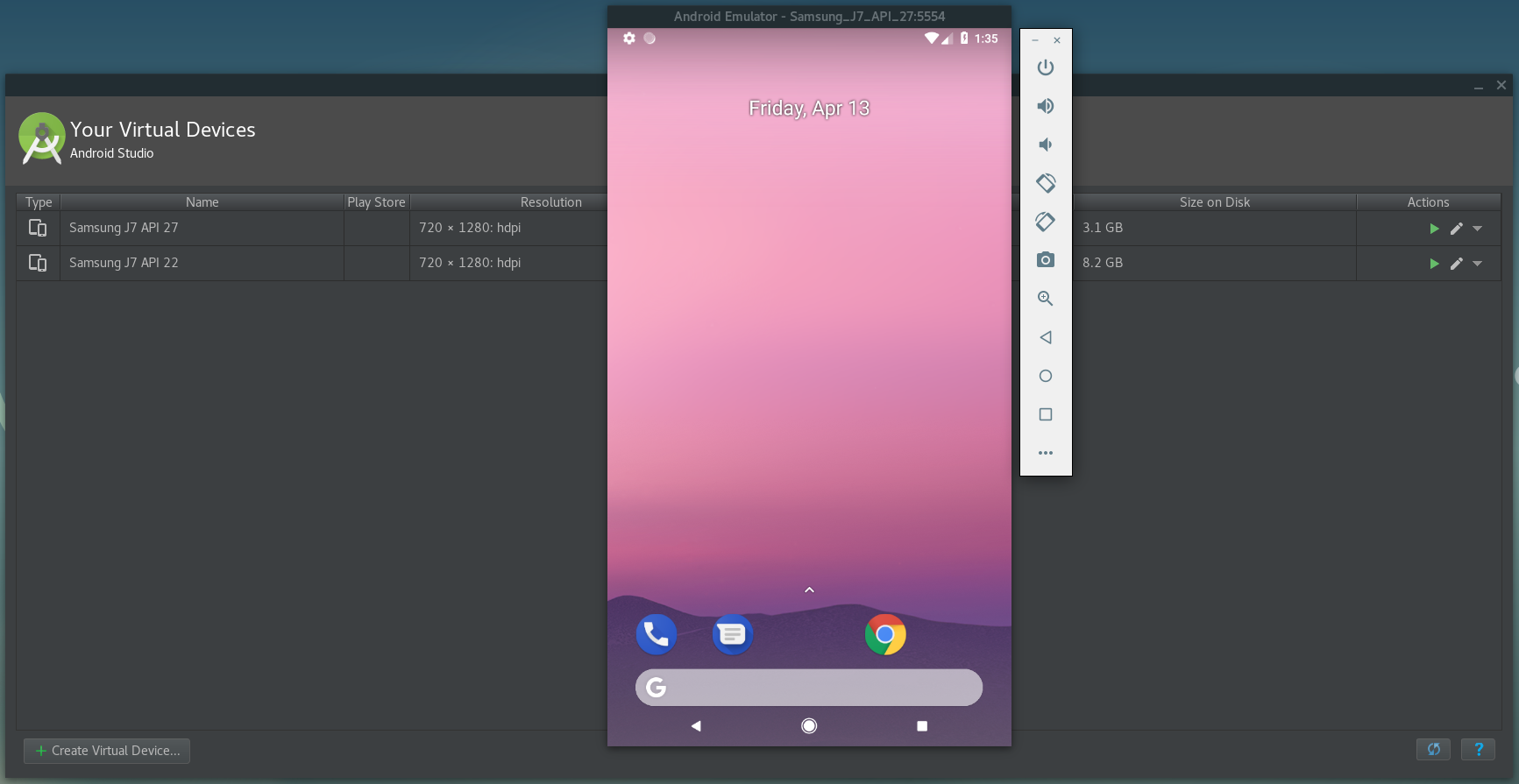The image size is (1519, 784).
Task: Raise volume with emulator volume up icon
Action: tap(1045, 106)
